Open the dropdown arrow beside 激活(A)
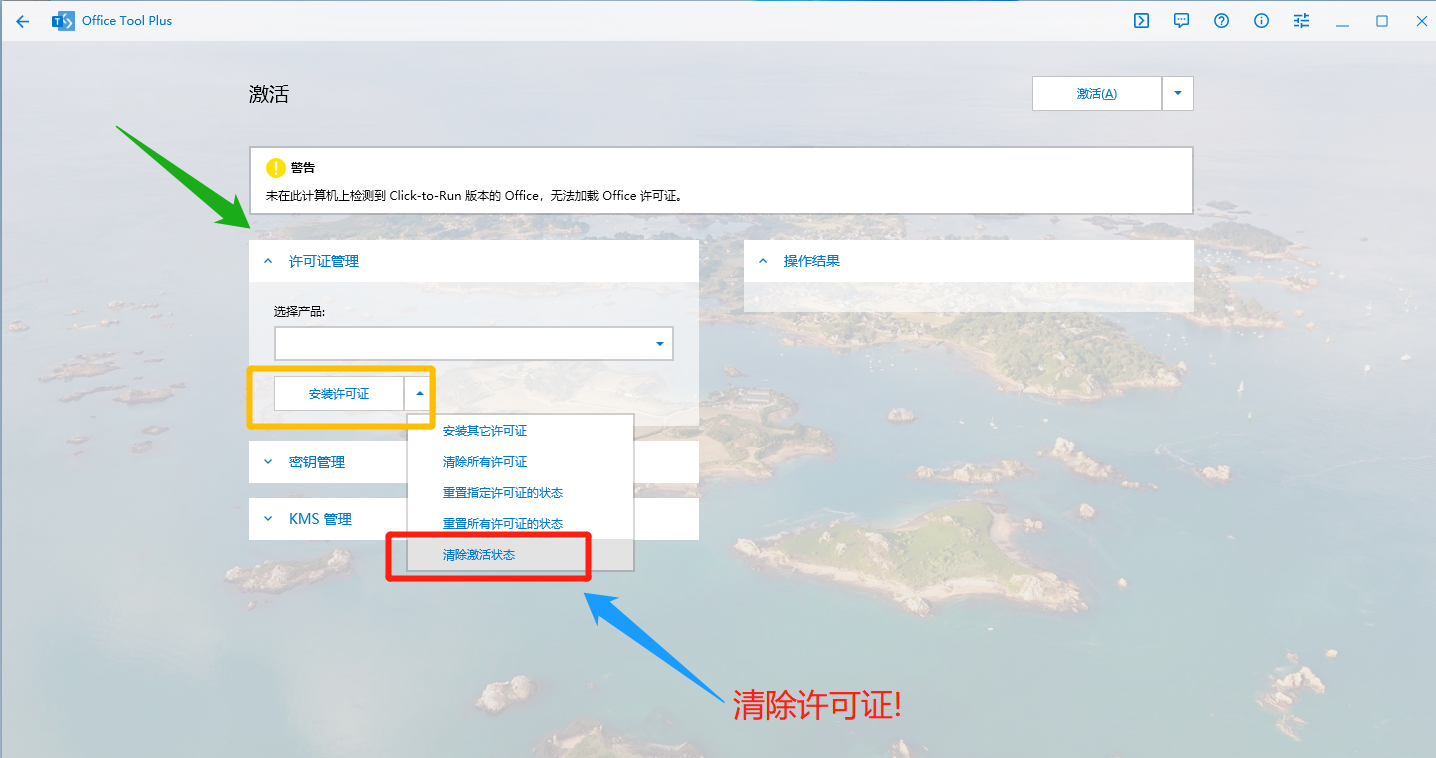1436x758 pixels. click(x=1177, y=94)
